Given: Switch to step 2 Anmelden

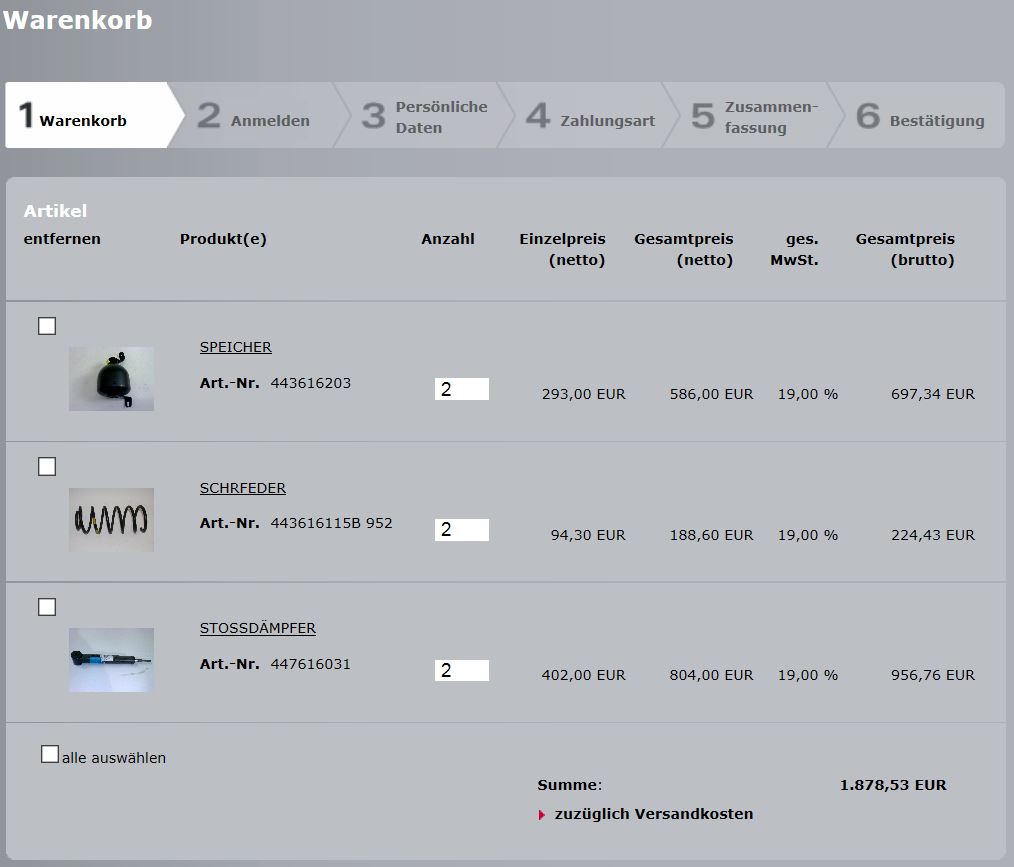Looking at the screenshot, I should 254,117.
